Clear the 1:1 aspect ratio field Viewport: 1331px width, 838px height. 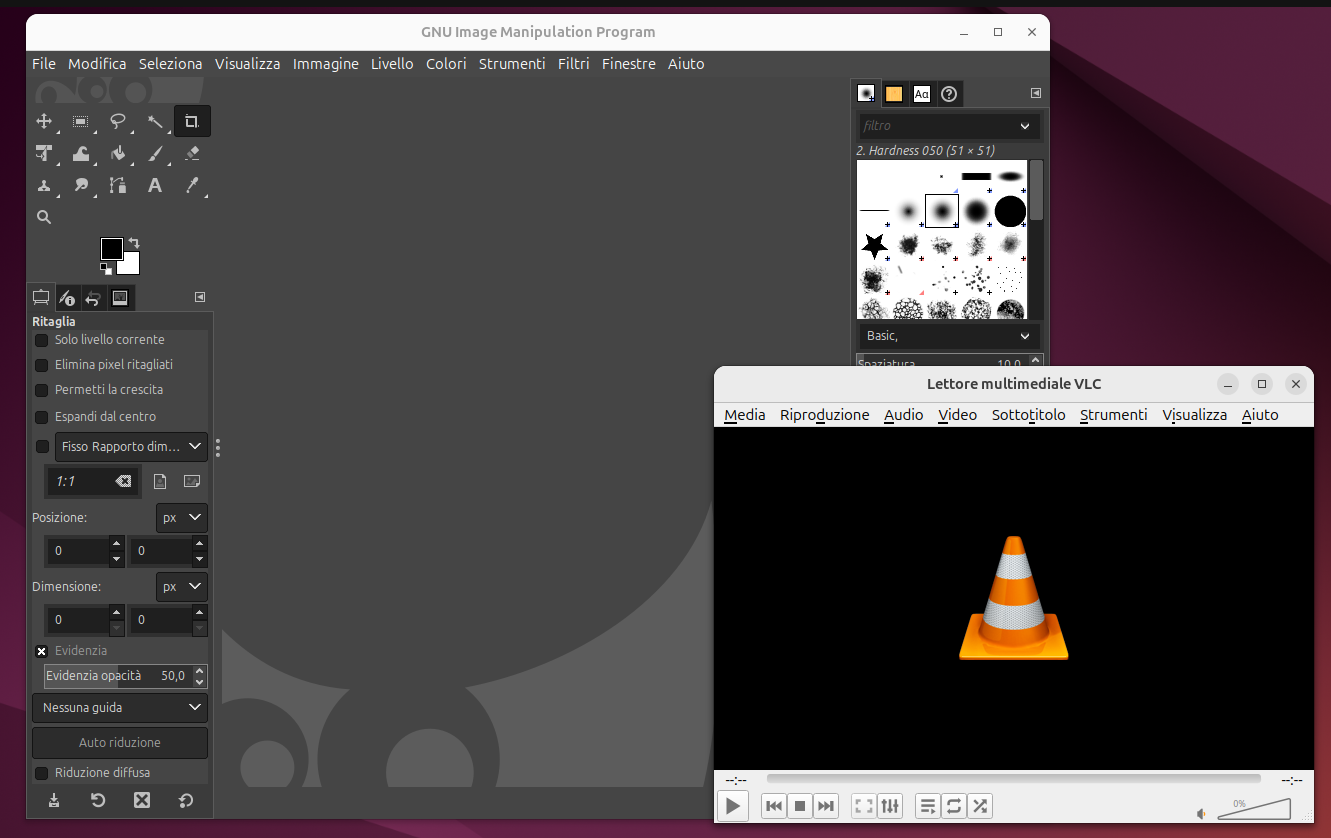point(123,481)
